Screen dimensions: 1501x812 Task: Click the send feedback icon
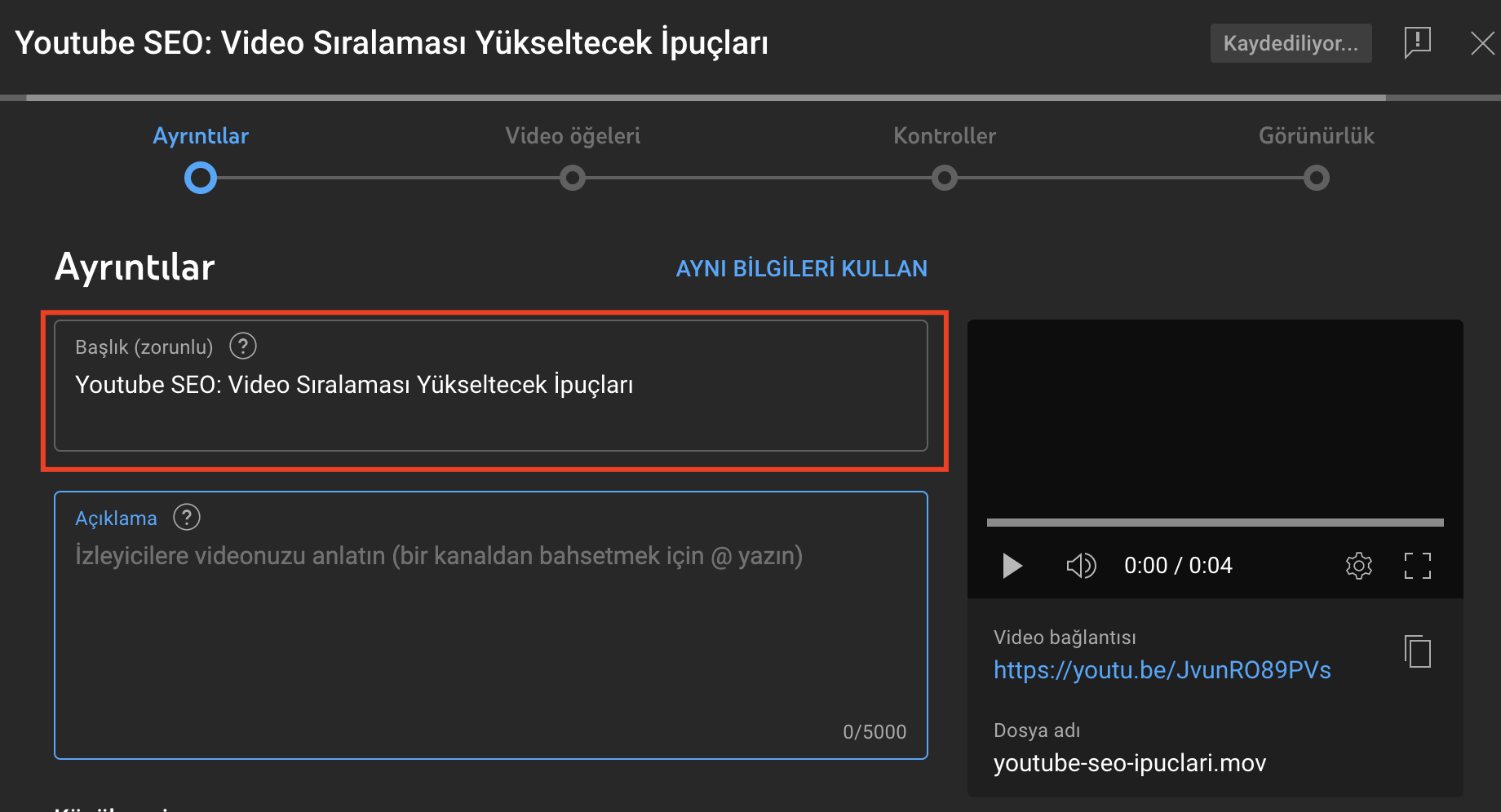click(x=1418, y=42)
